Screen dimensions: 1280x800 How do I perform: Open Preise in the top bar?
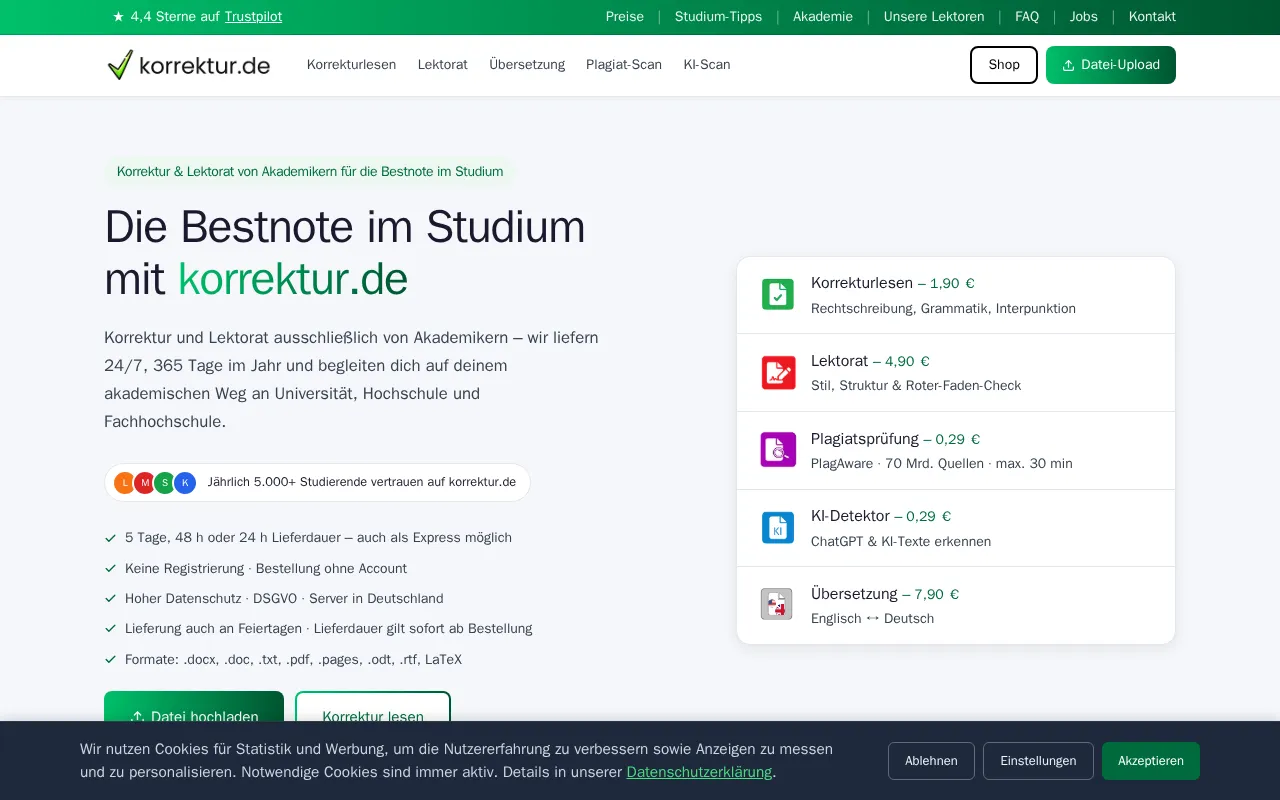point(625,16)
